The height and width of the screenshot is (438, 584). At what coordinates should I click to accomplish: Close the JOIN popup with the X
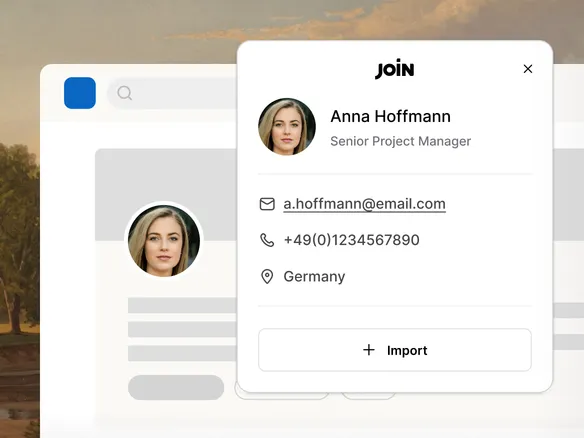(527, 69)
